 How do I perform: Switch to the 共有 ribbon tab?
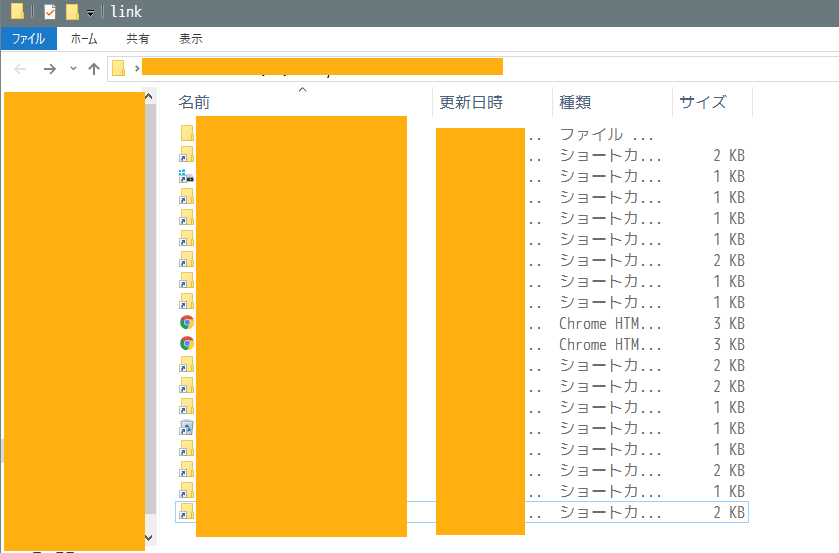point(138,39)
